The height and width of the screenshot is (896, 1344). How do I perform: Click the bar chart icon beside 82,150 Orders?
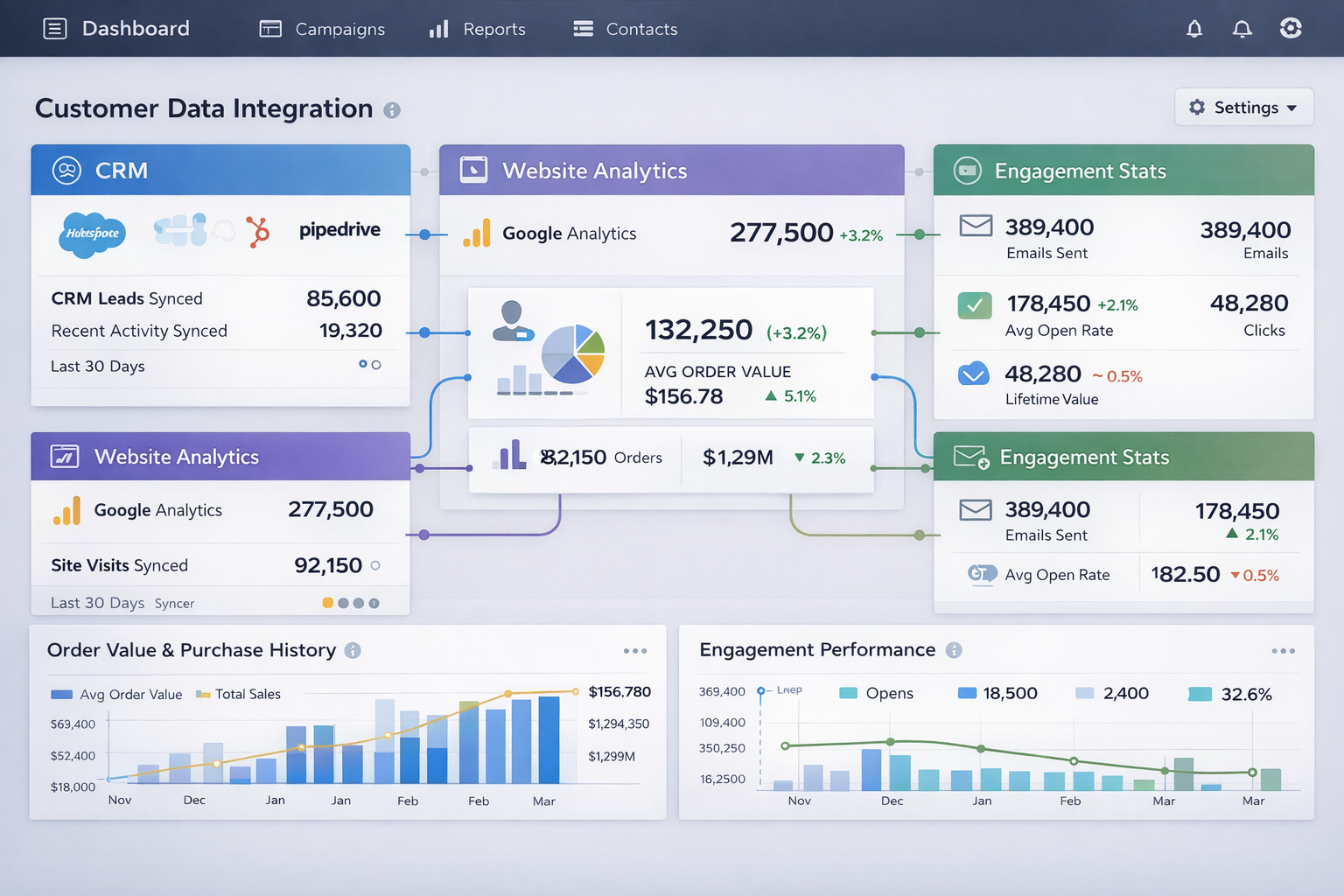click(x=509, y=455)
